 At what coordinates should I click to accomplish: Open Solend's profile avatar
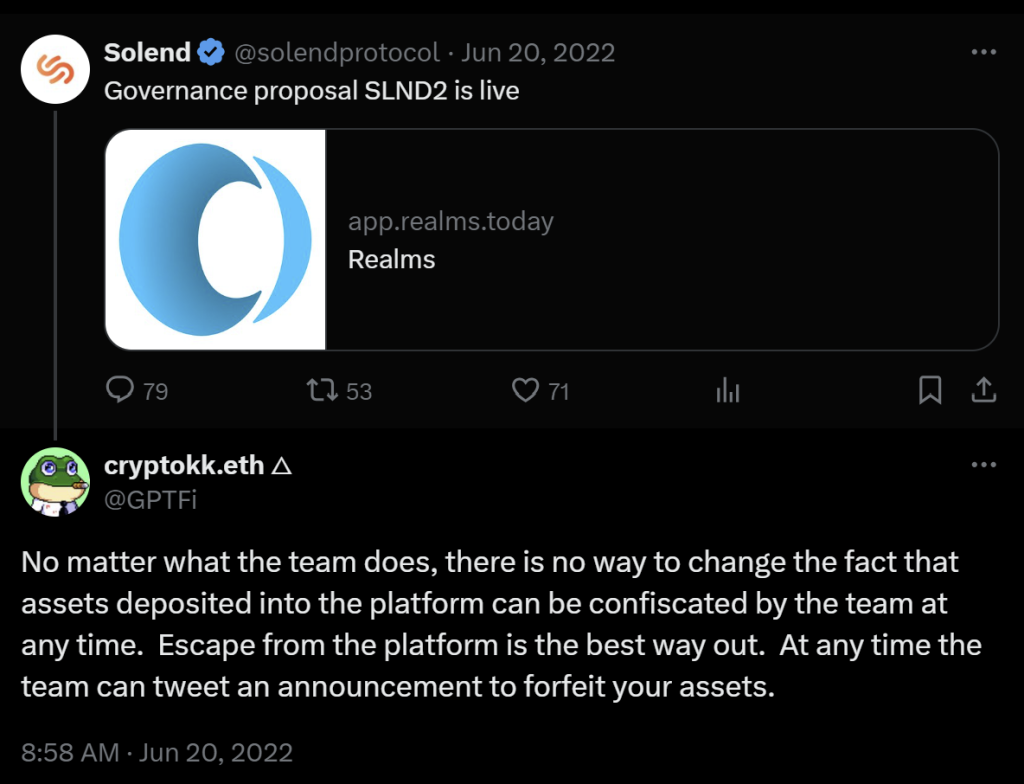57,69
